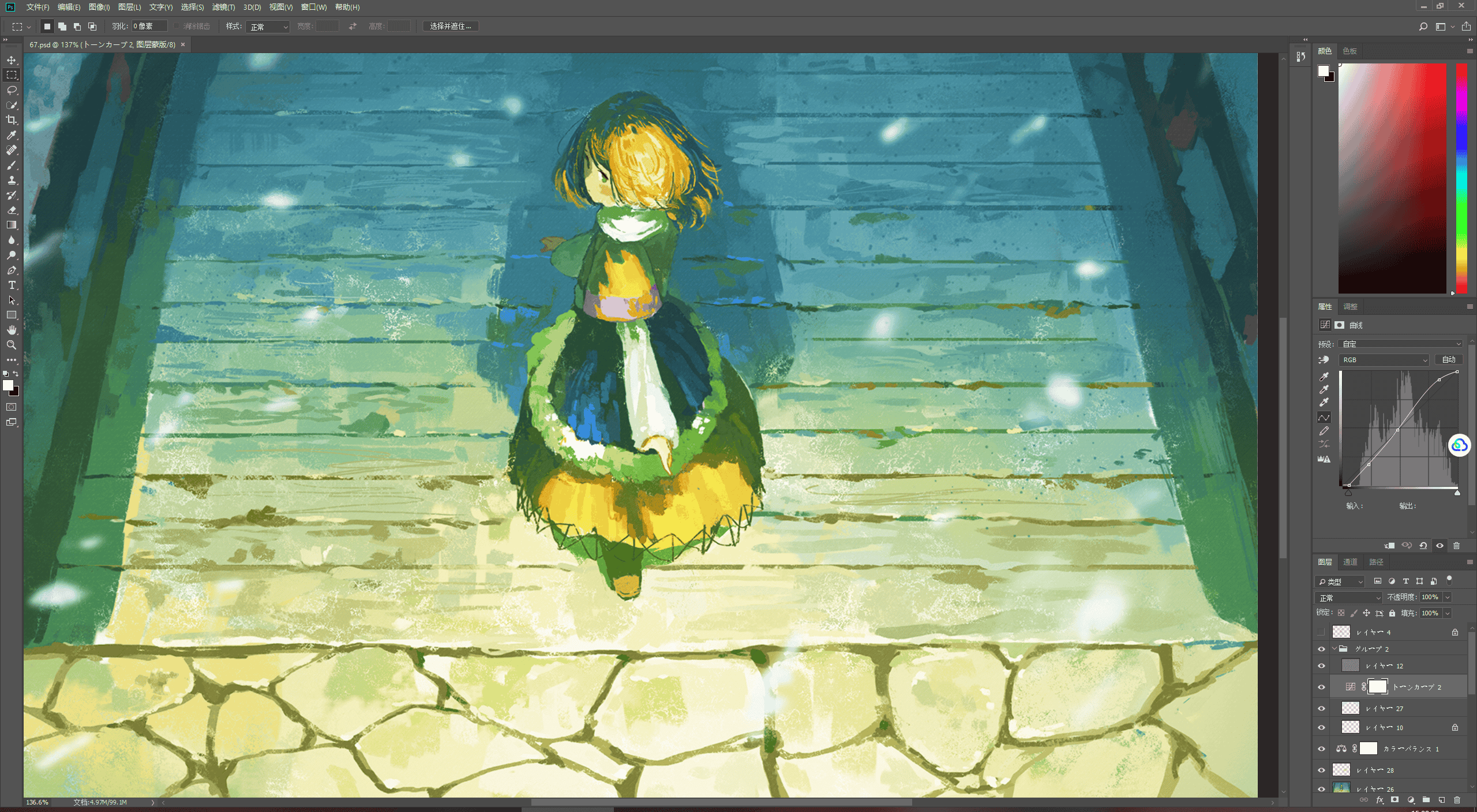Select the Horizontal Type tool
Image resolution: width=1477 pixels, height=812 pixels.
tap(12, 285)
